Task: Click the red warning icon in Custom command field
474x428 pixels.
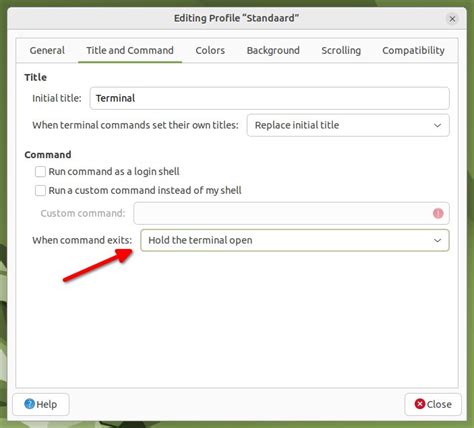Action: pos(438,213)
